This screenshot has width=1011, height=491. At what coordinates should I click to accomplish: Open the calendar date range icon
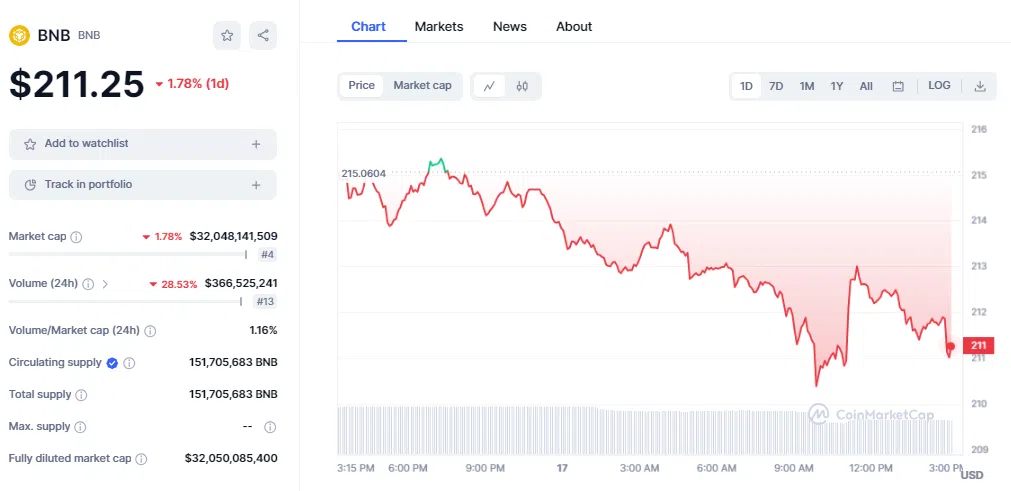pyautogui.click(x=898, y=86)
